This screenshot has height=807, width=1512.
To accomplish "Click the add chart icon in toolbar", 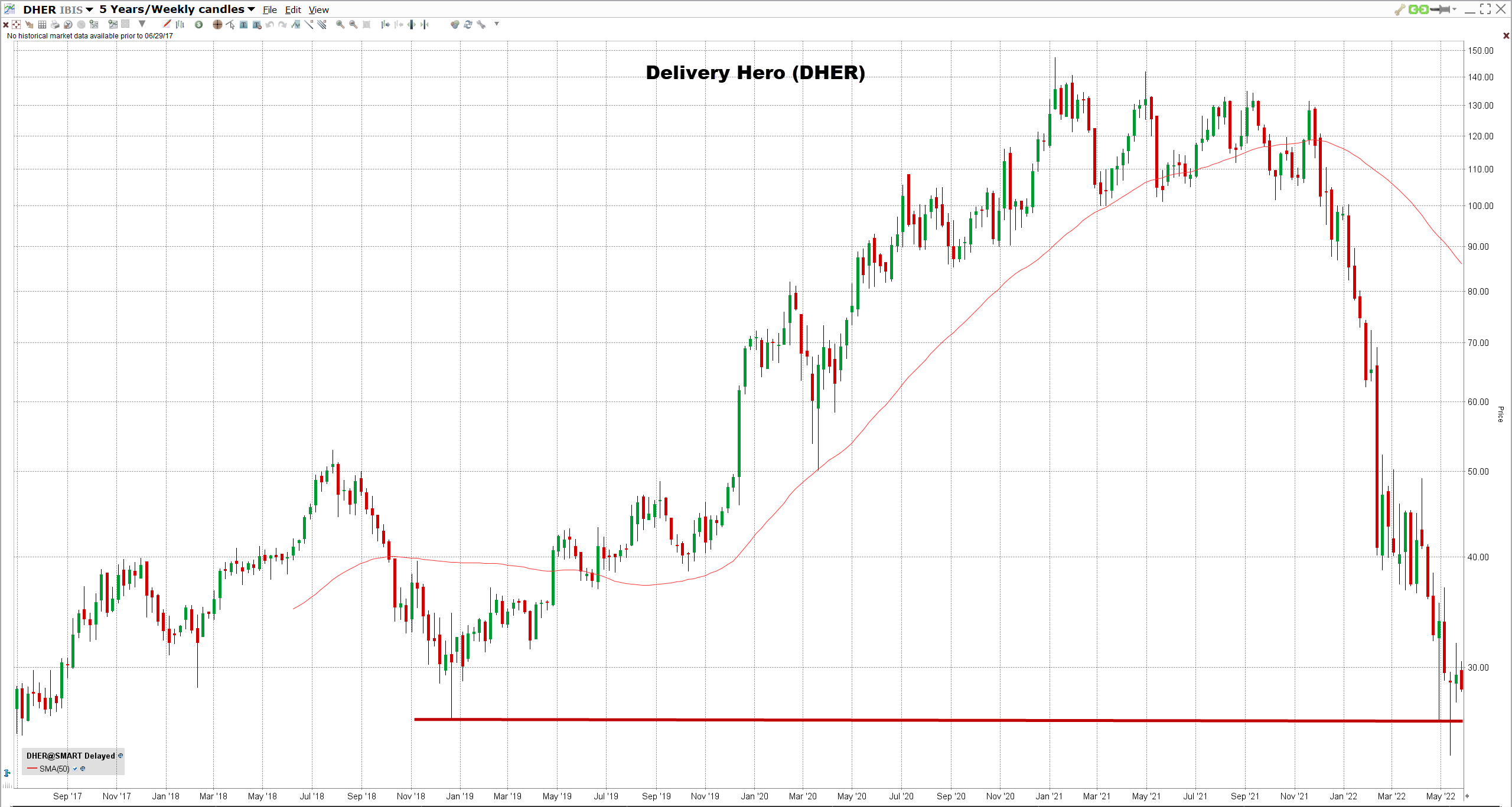I will 113,24.
